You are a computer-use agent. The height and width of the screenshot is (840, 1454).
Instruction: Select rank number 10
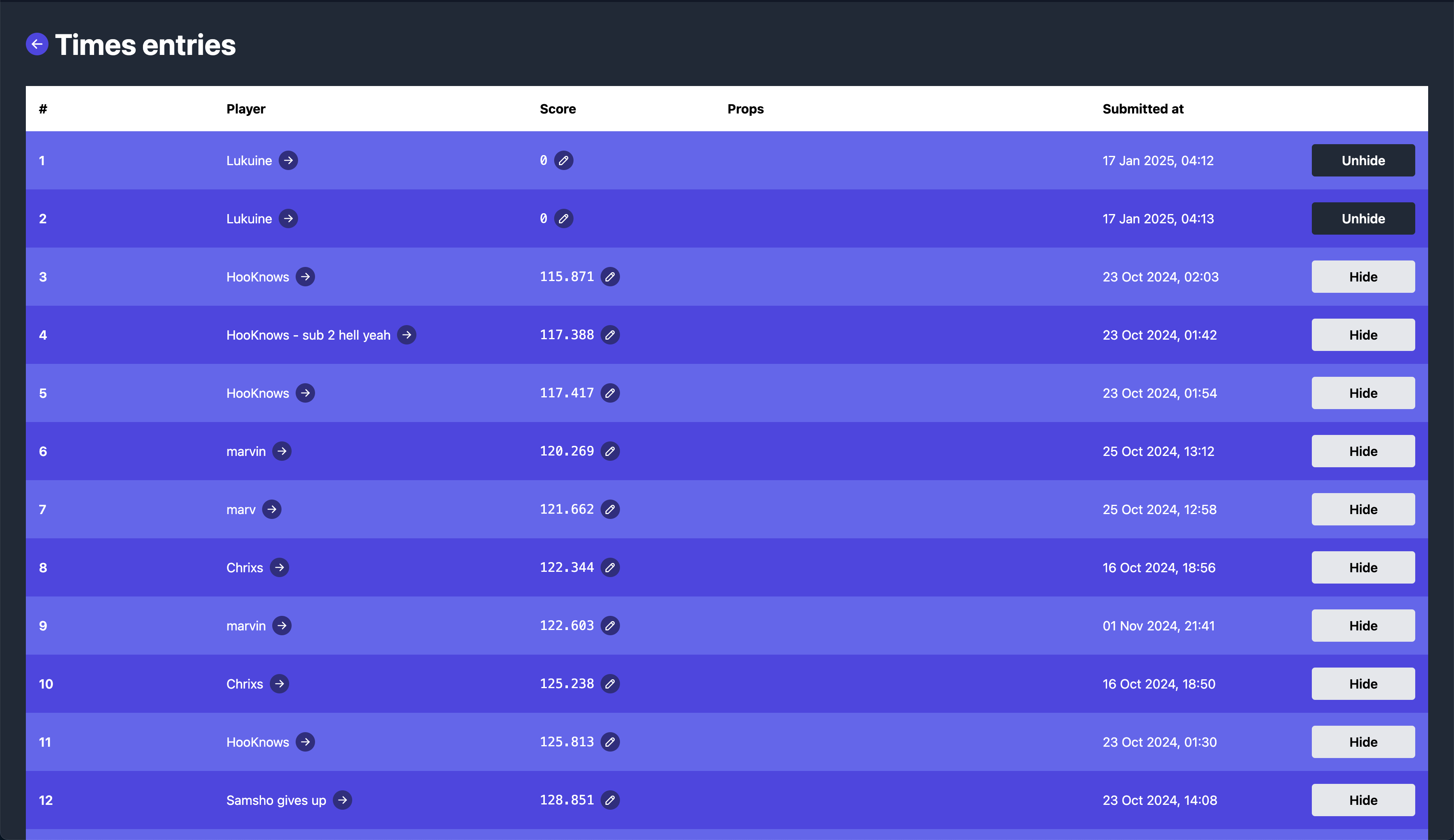(46, 684)
